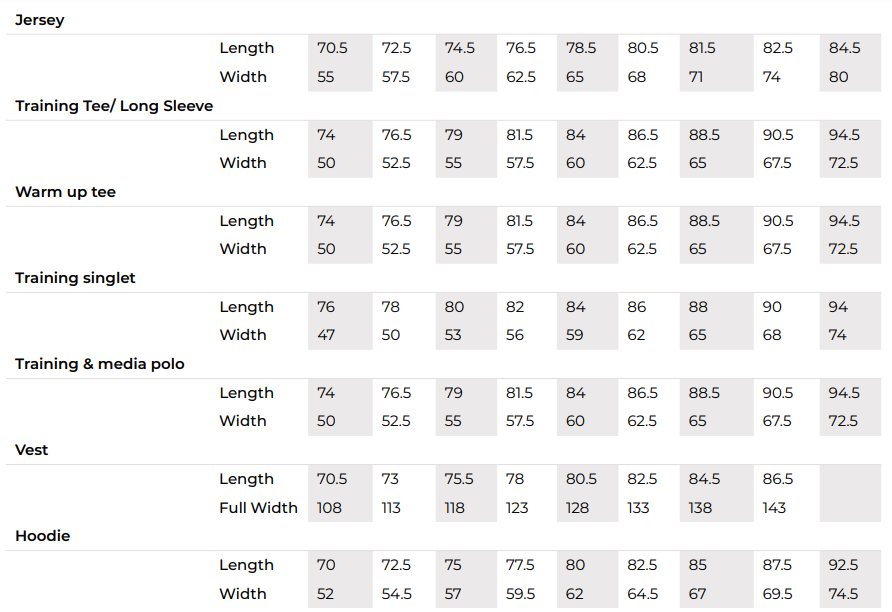This screenshot has height=612, width=892.
Task: Click the Full Width row label
Action: click(258, 508)
